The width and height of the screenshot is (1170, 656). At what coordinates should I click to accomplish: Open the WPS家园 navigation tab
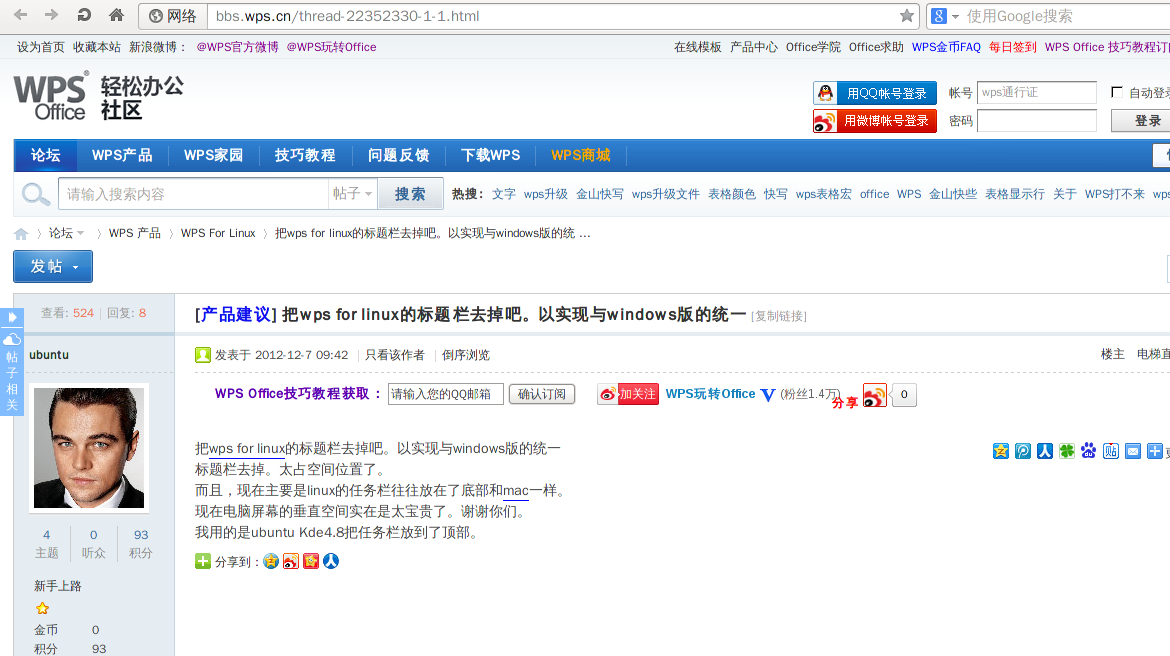(x=213, y=155)
